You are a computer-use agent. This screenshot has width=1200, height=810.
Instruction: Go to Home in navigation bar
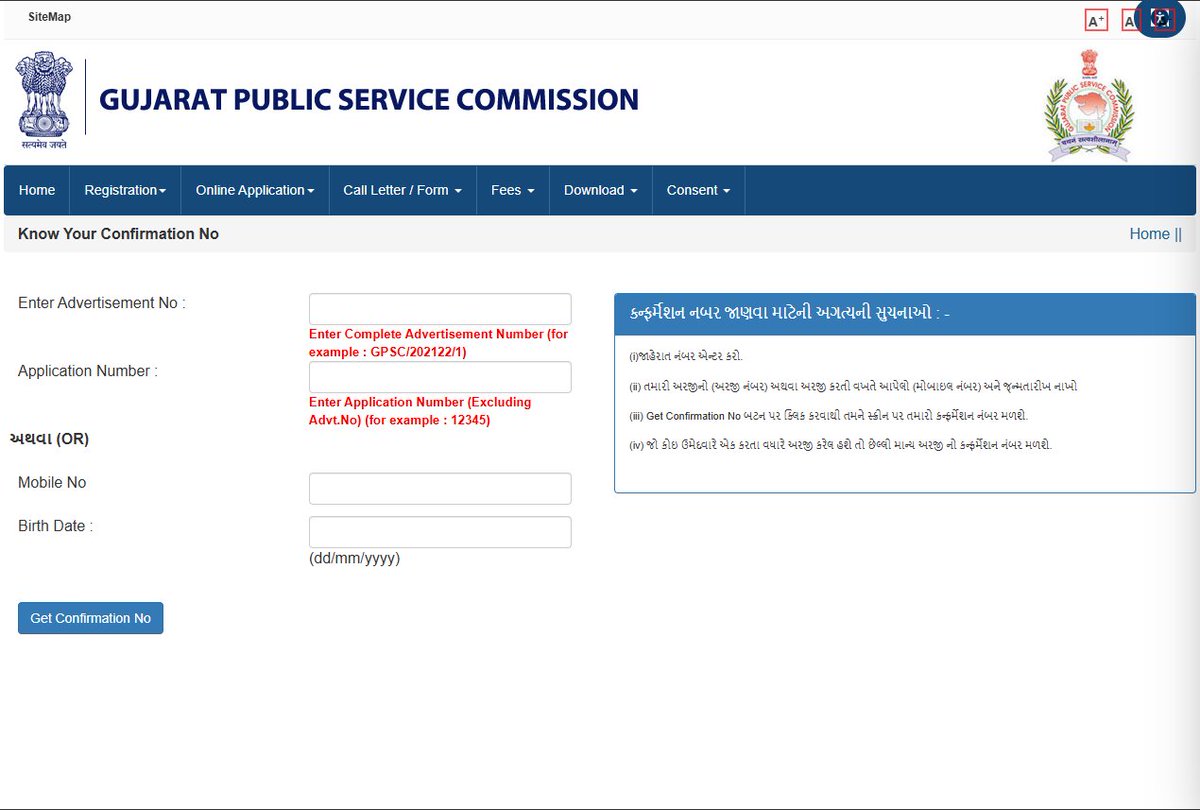(x=37, y=190)
